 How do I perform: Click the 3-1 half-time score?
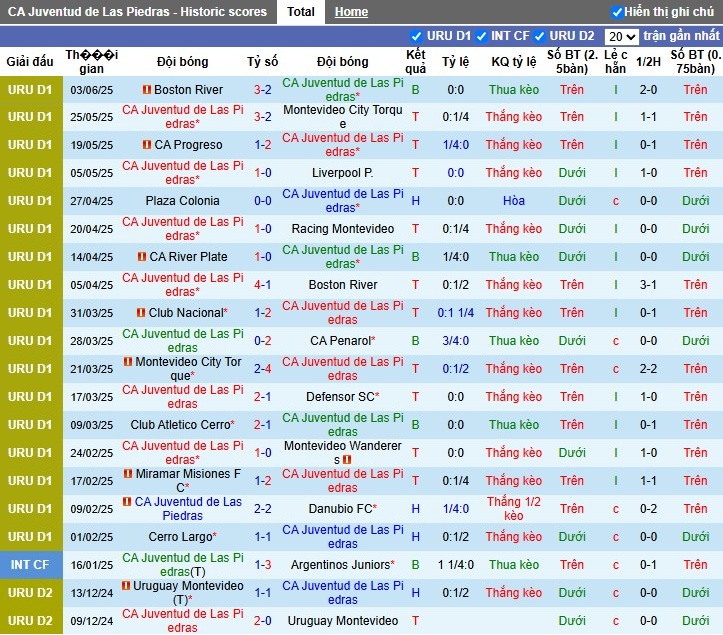[648, 285]
